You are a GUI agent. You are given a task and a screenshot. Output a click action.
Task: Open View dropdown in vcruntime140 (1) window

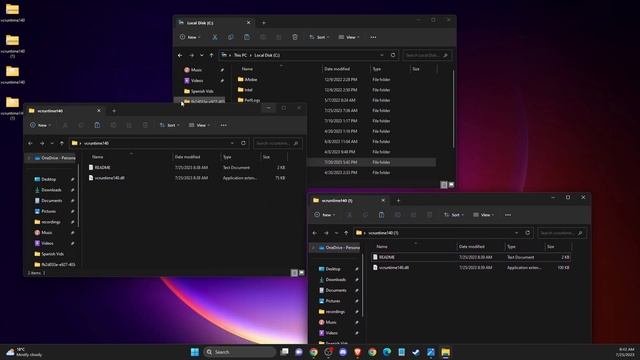coord(484,215)
